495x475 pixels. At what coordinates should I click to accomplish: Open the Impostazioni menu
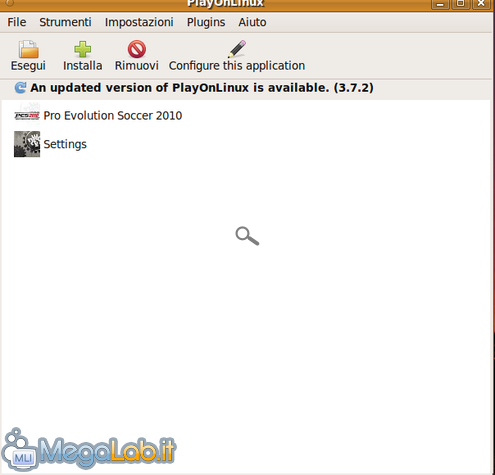pyautogui.click(x=139, y=22)
